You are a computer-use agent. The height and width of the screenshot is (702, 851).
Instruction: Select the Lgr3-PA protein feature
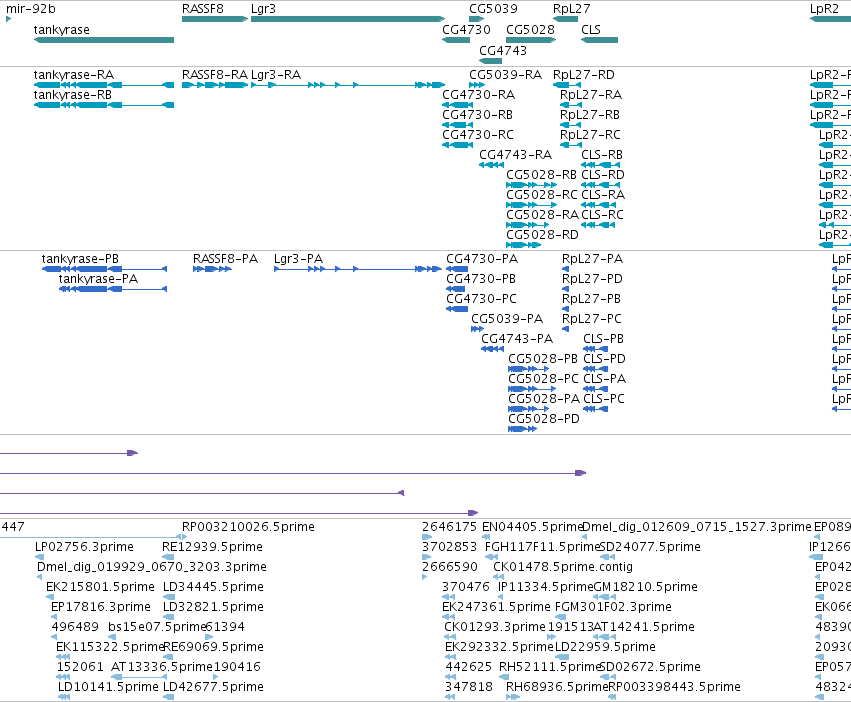[x=358, y=269]
